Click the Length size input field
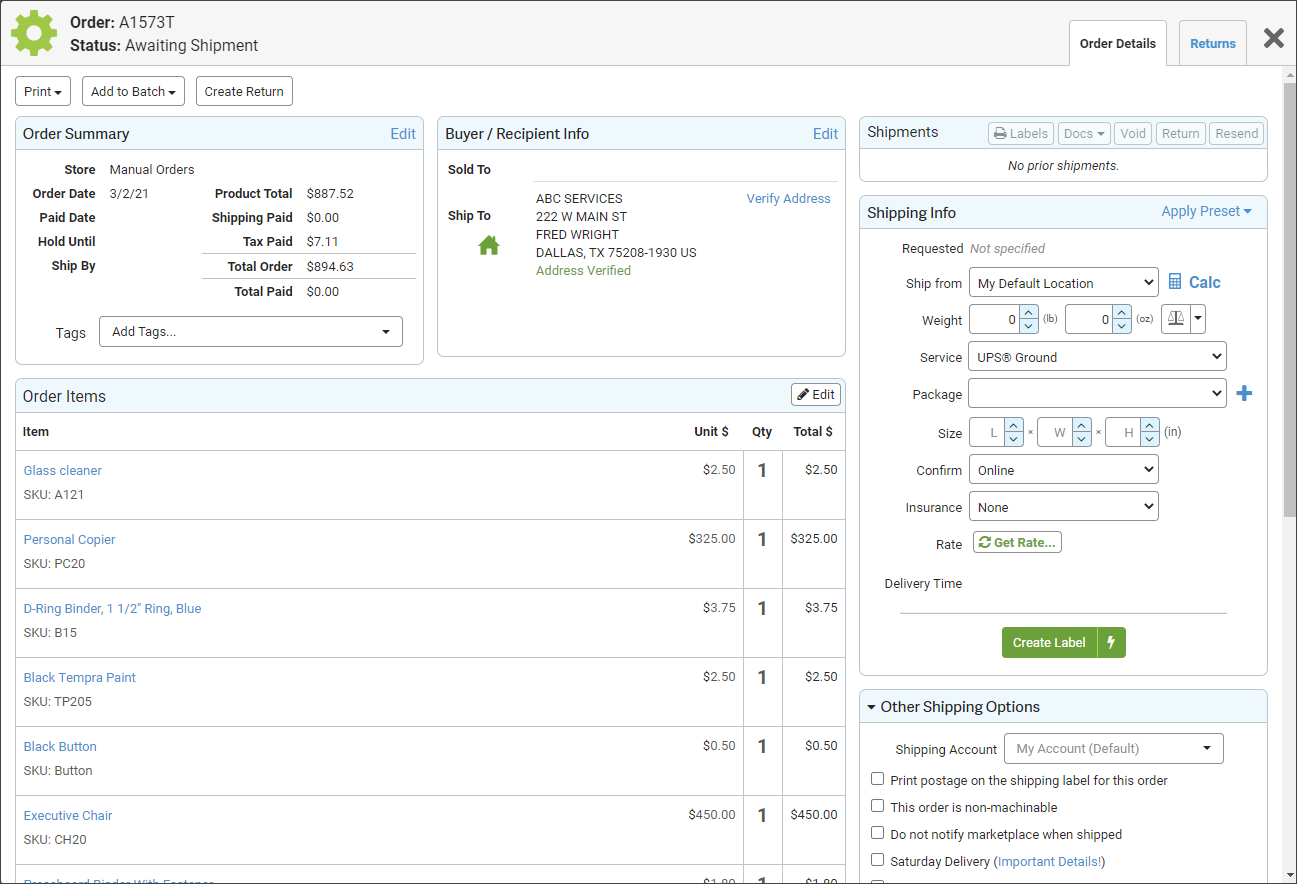 [987, 433]
